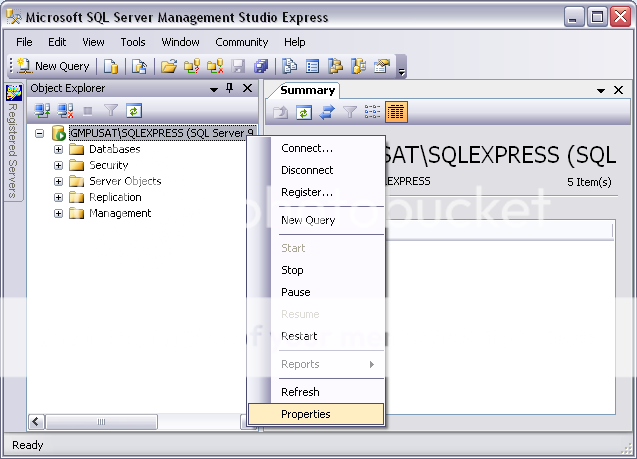Click the folder icon with red question mark

(x=192, y=66)
